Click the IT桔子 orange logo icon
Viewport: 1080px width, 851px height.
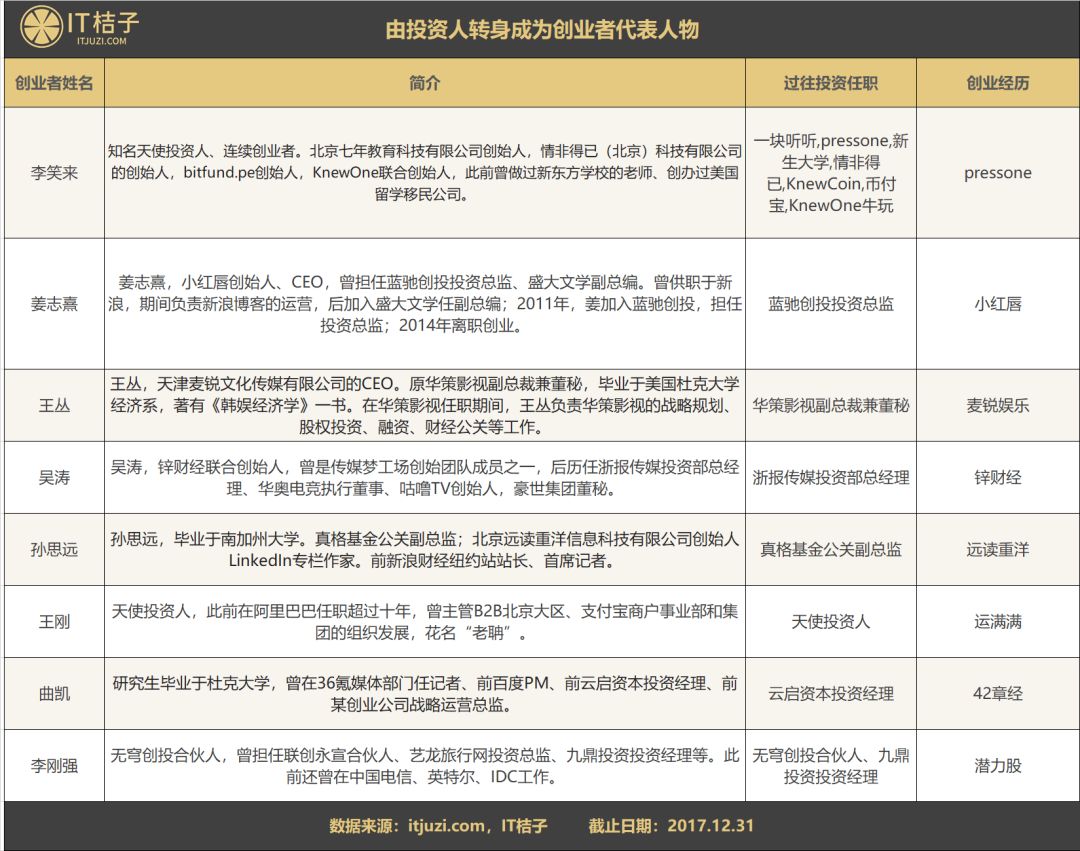coord(41,28)
